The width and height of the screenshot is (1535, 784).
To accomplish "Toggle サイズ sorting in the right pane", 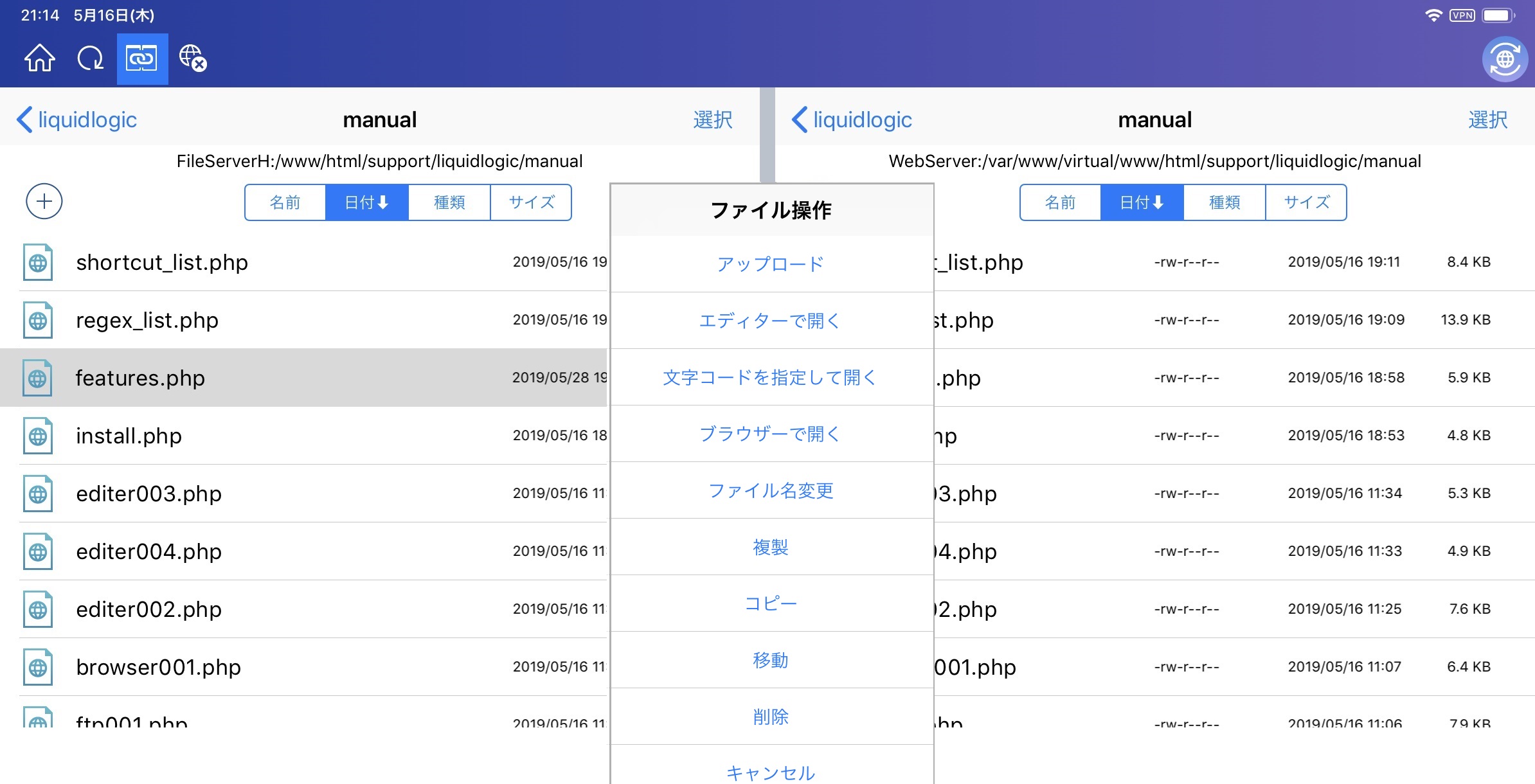I will click(1305, 202).
